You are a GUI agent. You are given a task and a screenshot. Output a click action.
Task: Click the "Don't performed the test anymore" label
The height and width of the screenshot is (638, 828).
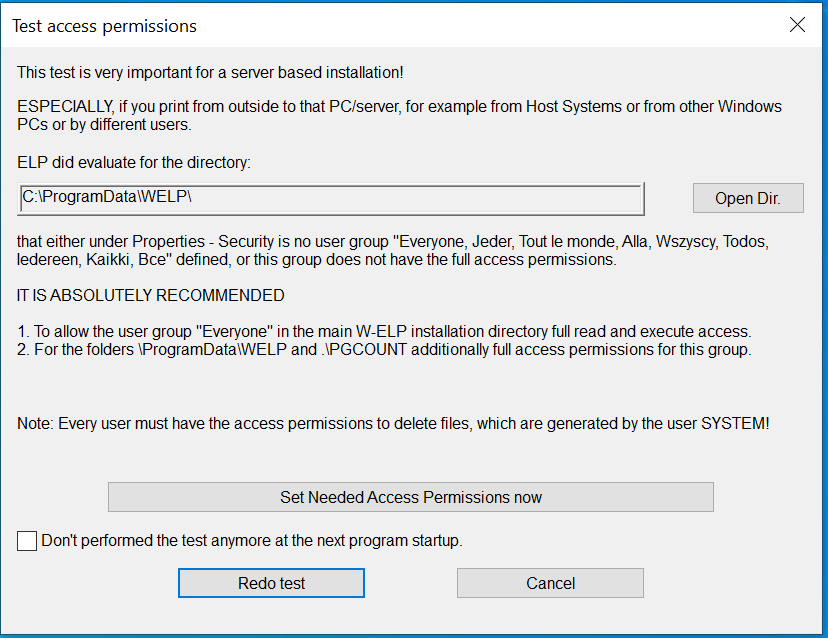[251, 541]
